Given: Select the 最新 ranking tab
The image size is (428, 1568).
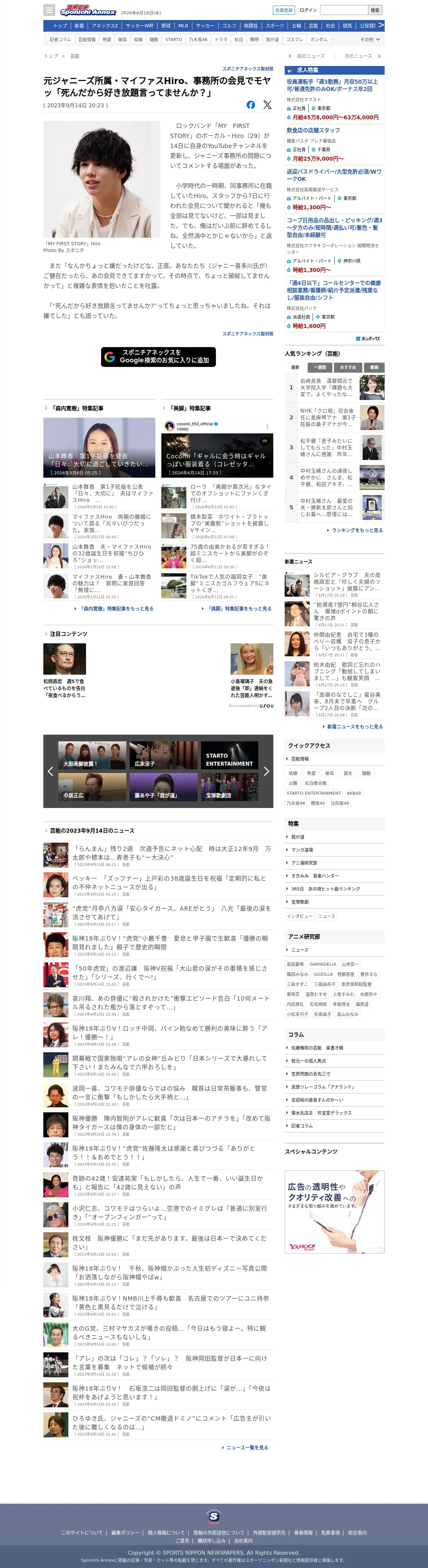Looking at the screenshot, I should [295, 367].
